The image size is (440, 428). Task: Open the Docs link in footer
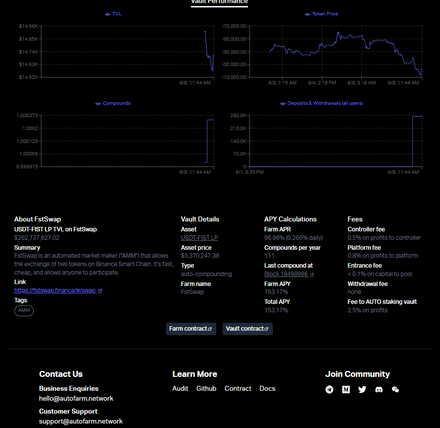(267, 389)
